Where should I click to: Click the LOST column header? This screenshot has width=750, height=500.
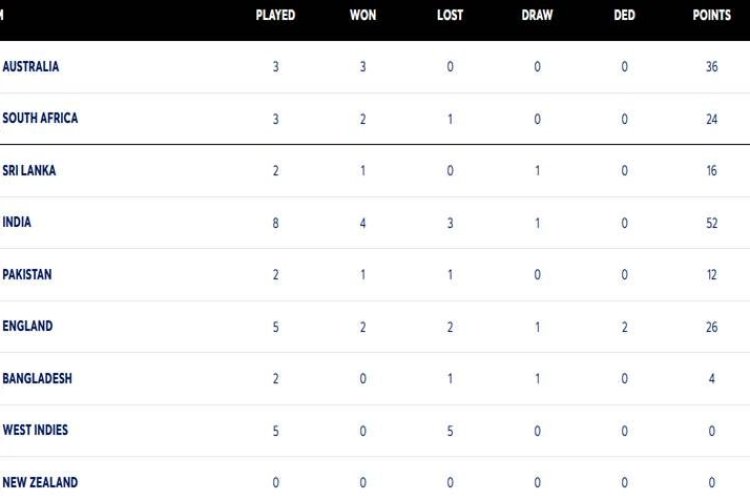450,16
